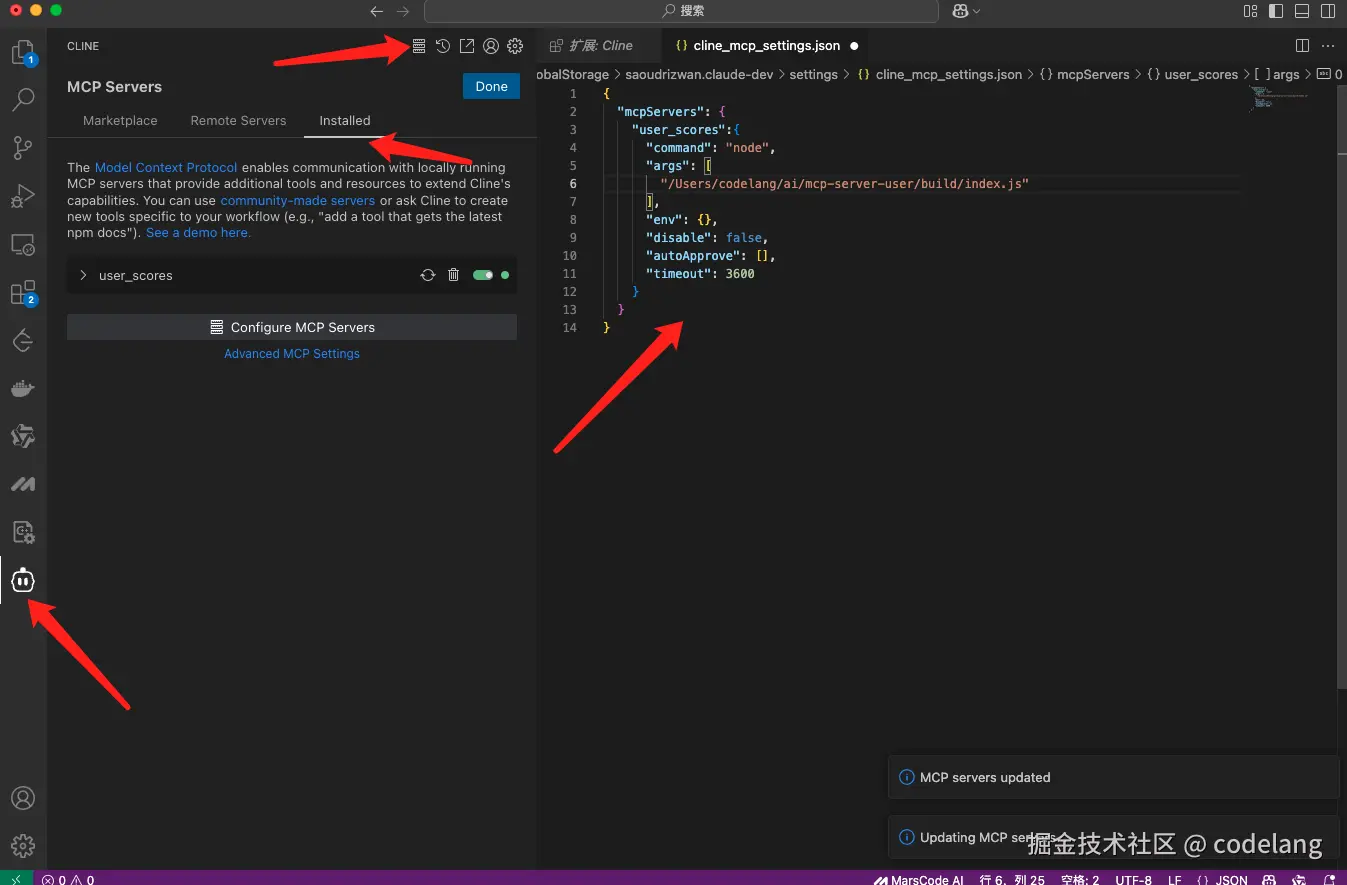Click the "timeout": 3600 line
Screen dimensions: 1347x885
(x=700, y=274)
